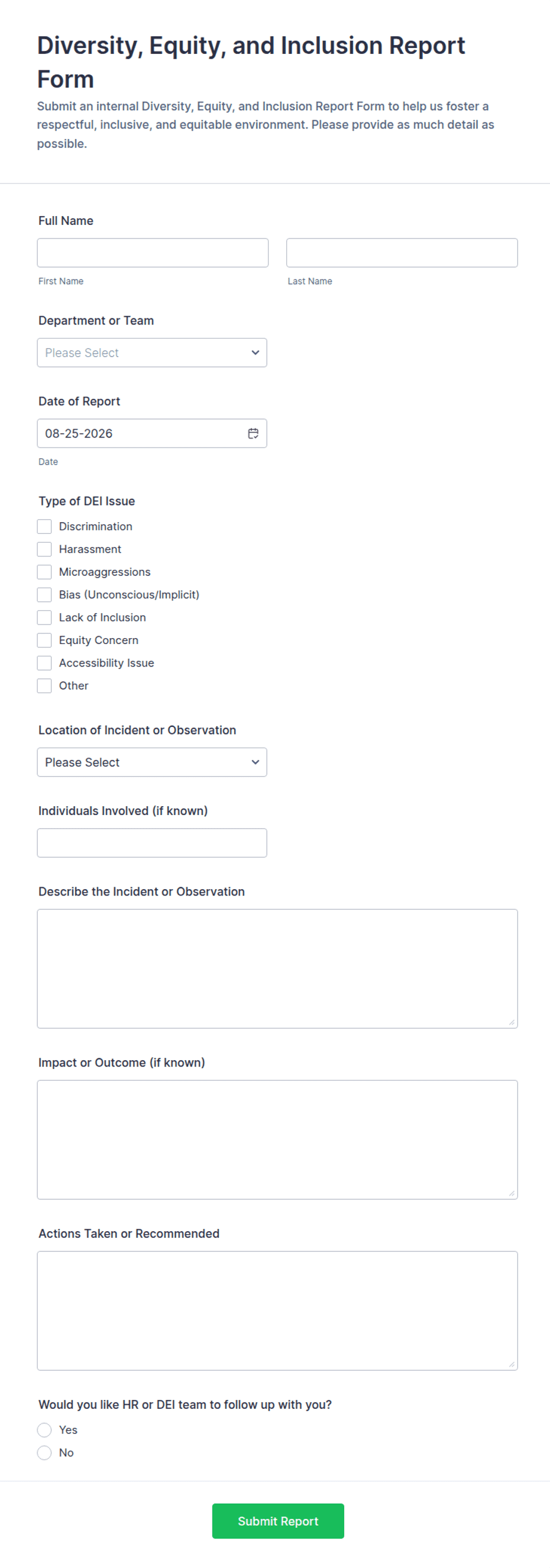Click the Date of Report field

pos(152,433)
